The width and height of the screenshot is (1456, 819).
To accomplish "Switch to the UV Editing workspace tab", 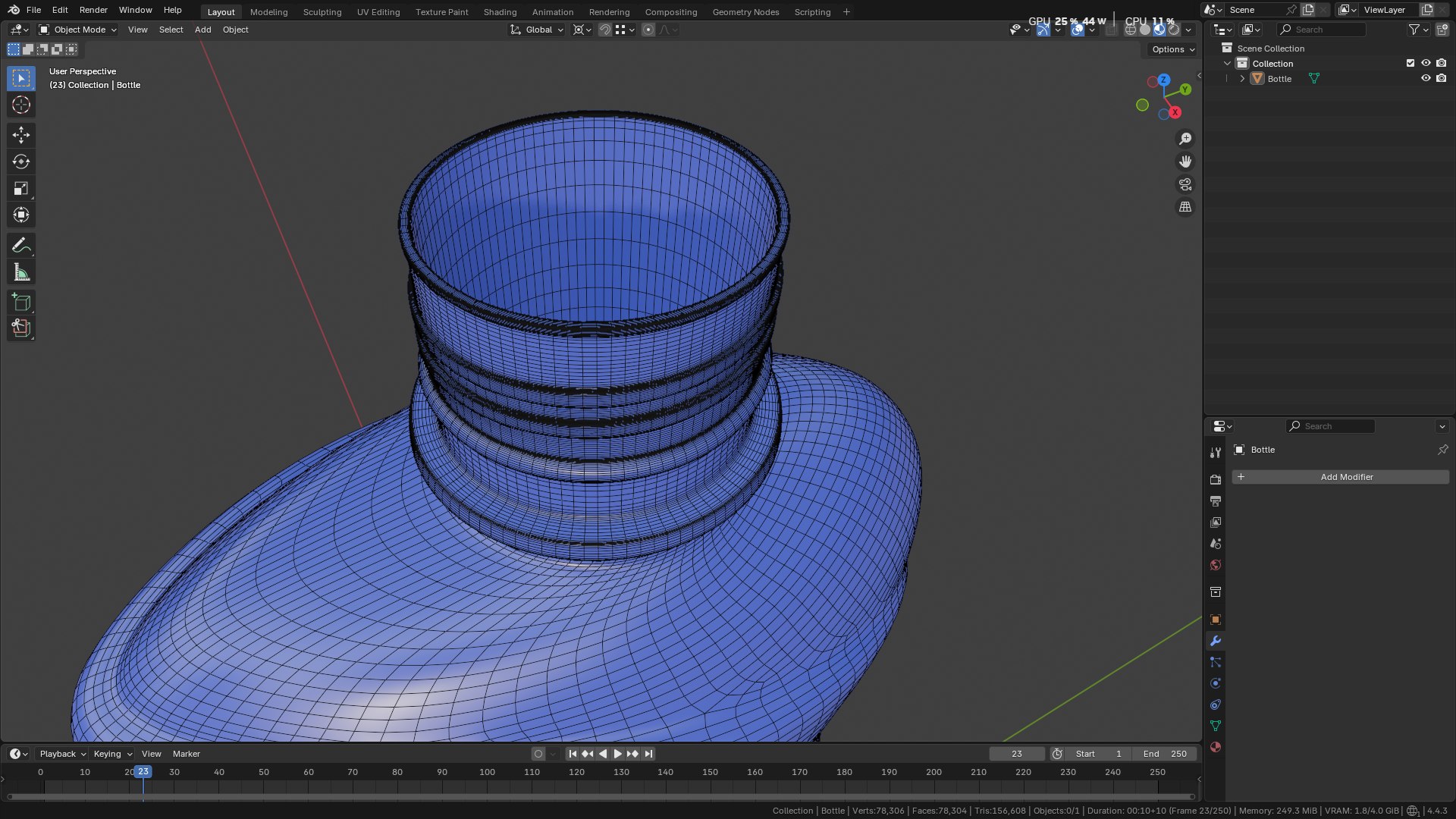I will (378, 12).
